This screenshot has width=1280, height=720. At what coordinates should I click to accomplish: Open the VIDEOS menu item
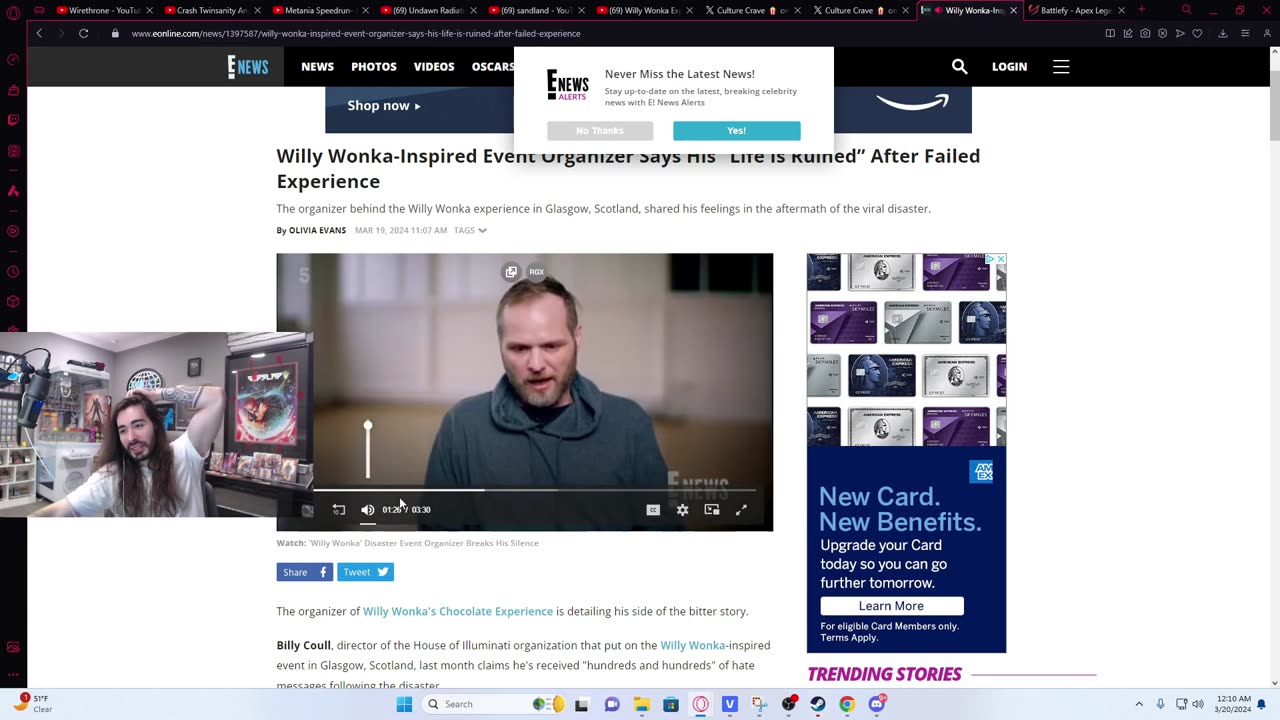(434, 67)
